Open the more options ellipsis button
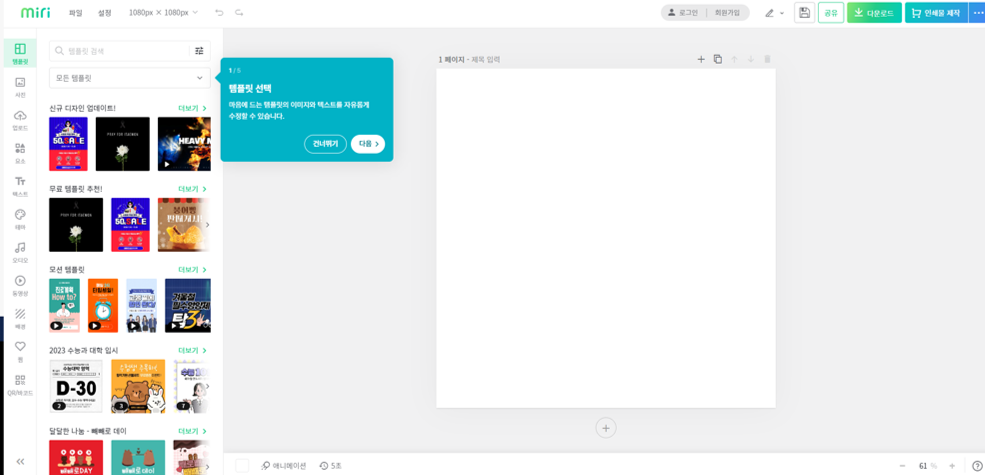Screen dimensions: 985x475 coord(977,13)
